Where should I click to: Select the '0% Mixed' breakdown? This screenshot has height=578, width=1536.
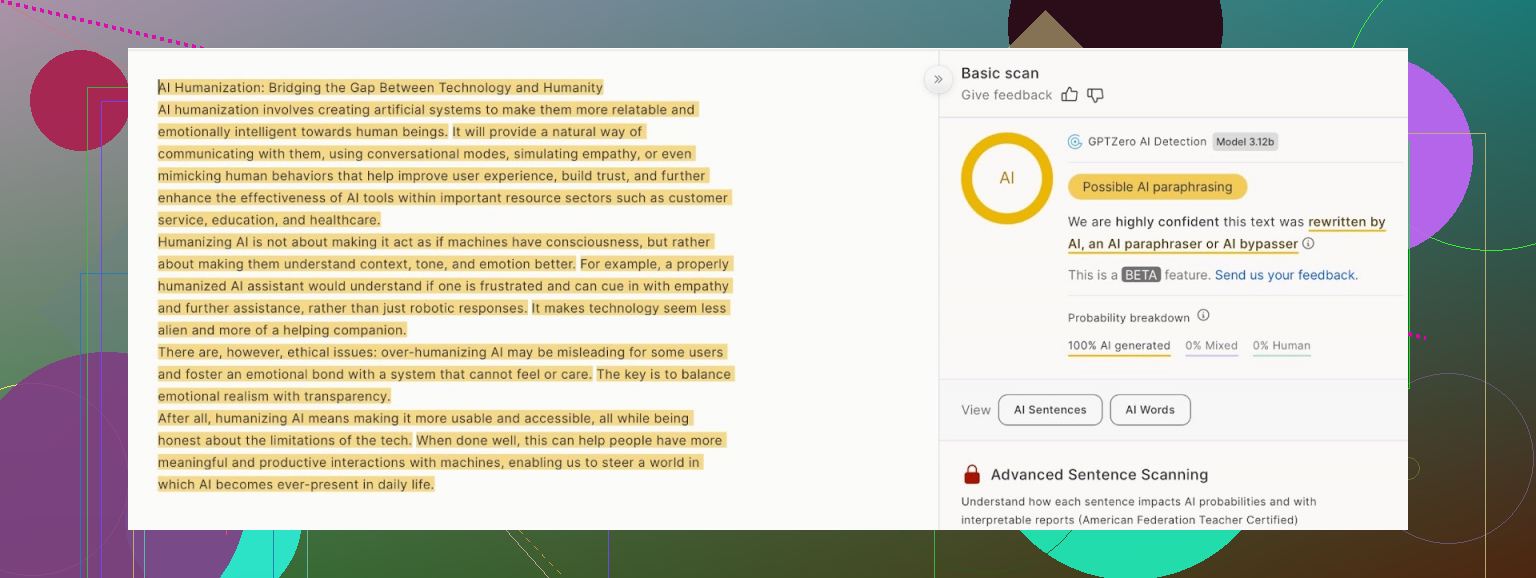click(1211, 346)
